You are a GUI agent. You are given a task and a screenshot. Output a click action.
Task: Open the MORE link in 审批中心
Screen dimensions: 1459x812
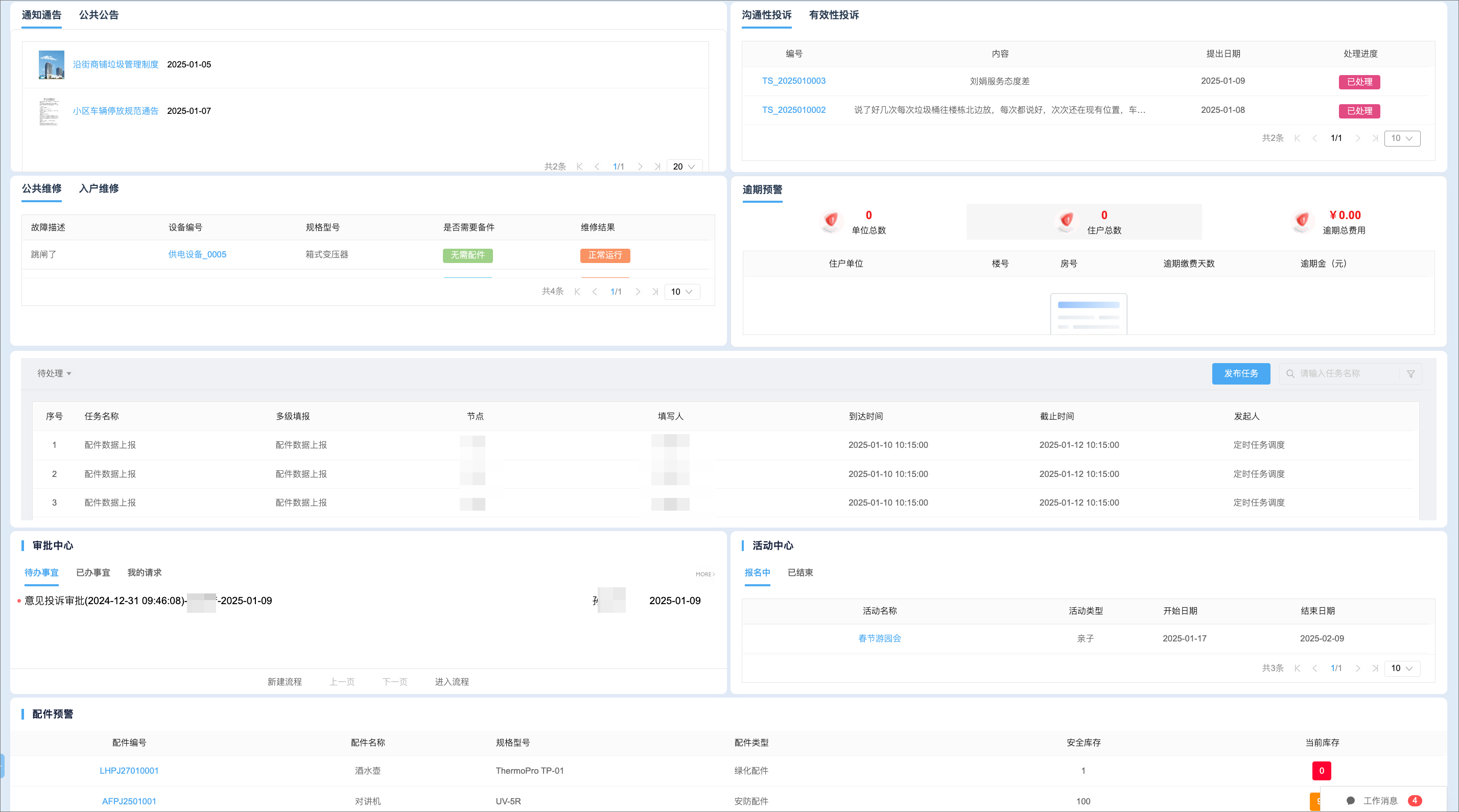coord(705,574)
